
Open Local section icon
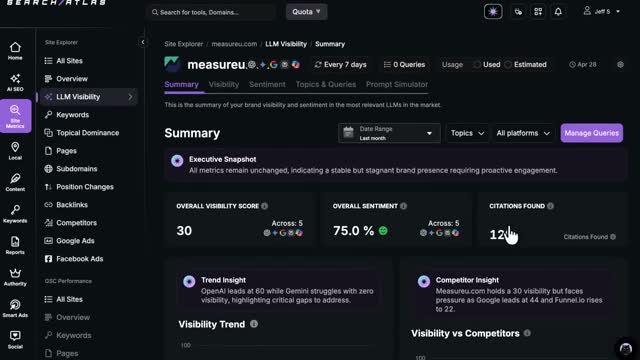[x=15, y=151]
